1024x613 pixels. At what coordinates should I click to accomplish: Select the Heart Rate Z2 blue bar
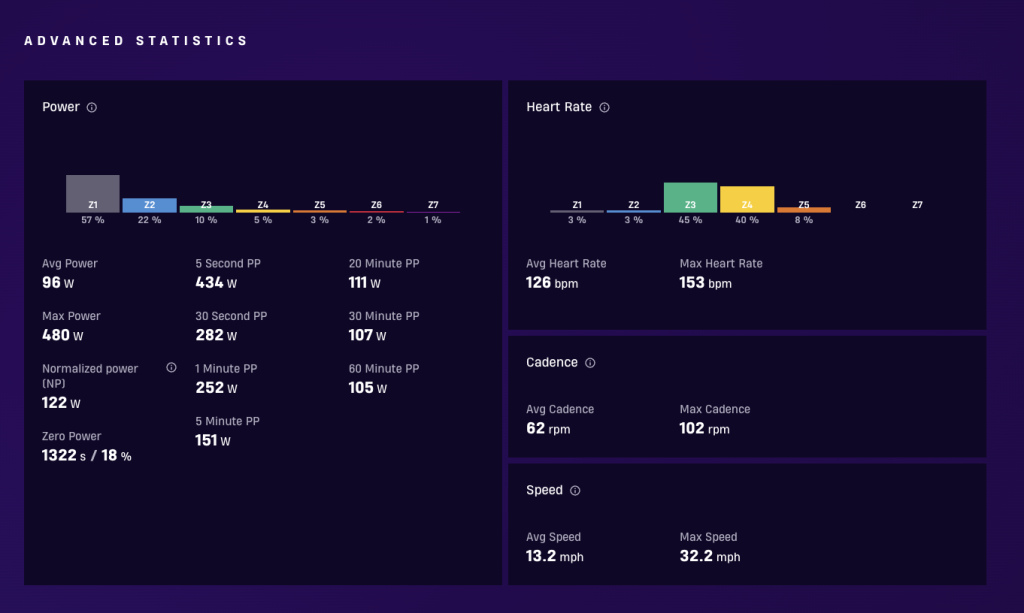pyautogui.click(x=633, y=211)
